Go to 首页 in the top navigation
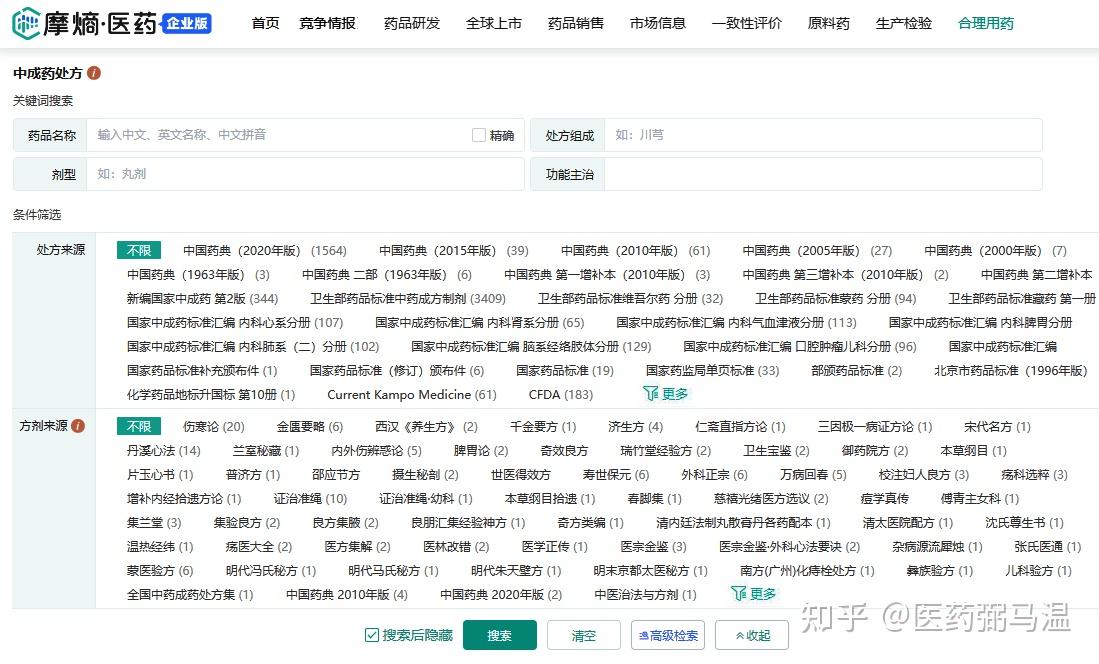The height and width of the screenshot is (664, 1099). [265, 23]
